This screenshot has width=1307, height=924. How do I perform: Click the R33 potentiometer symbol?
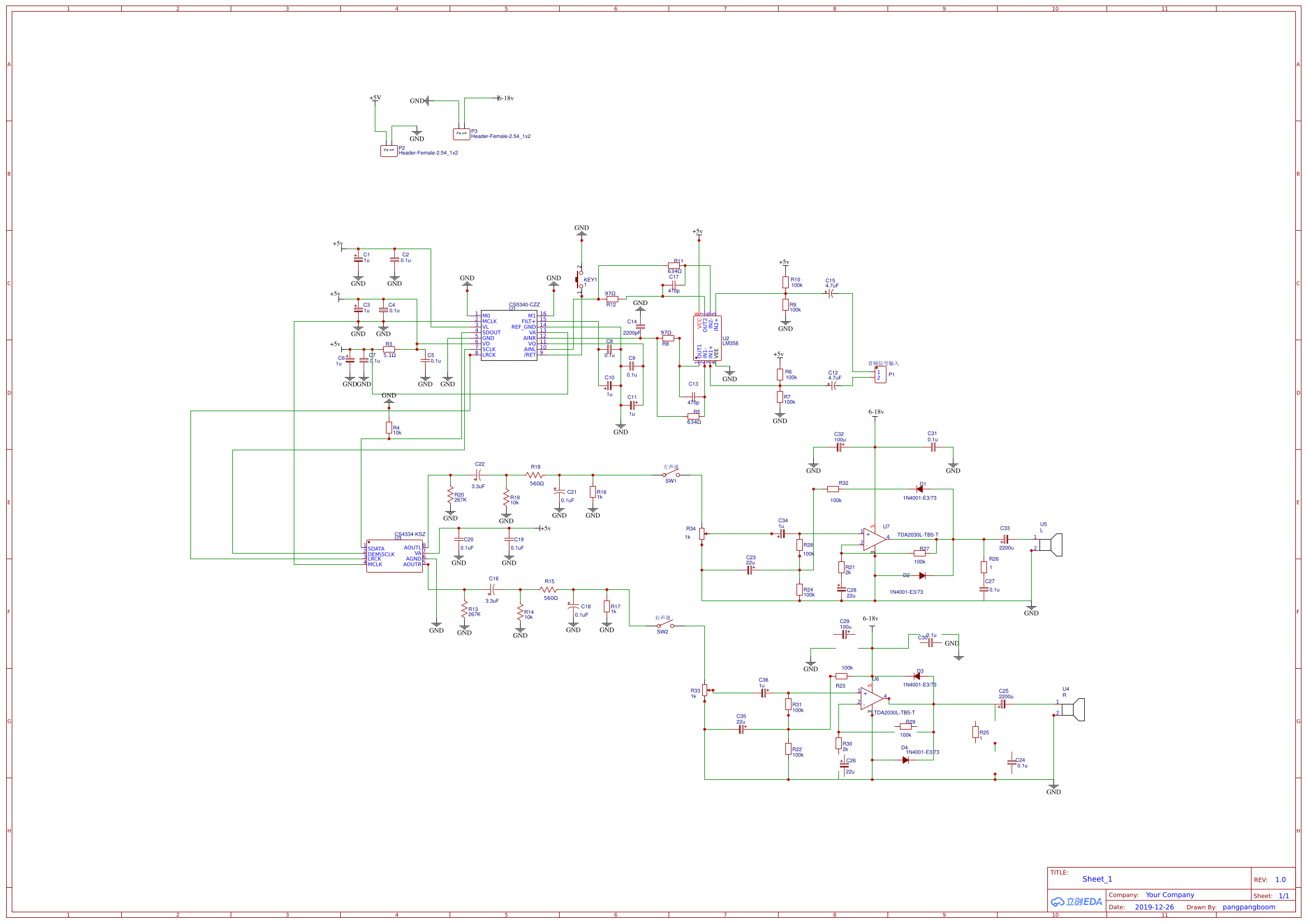coord(705,690)
